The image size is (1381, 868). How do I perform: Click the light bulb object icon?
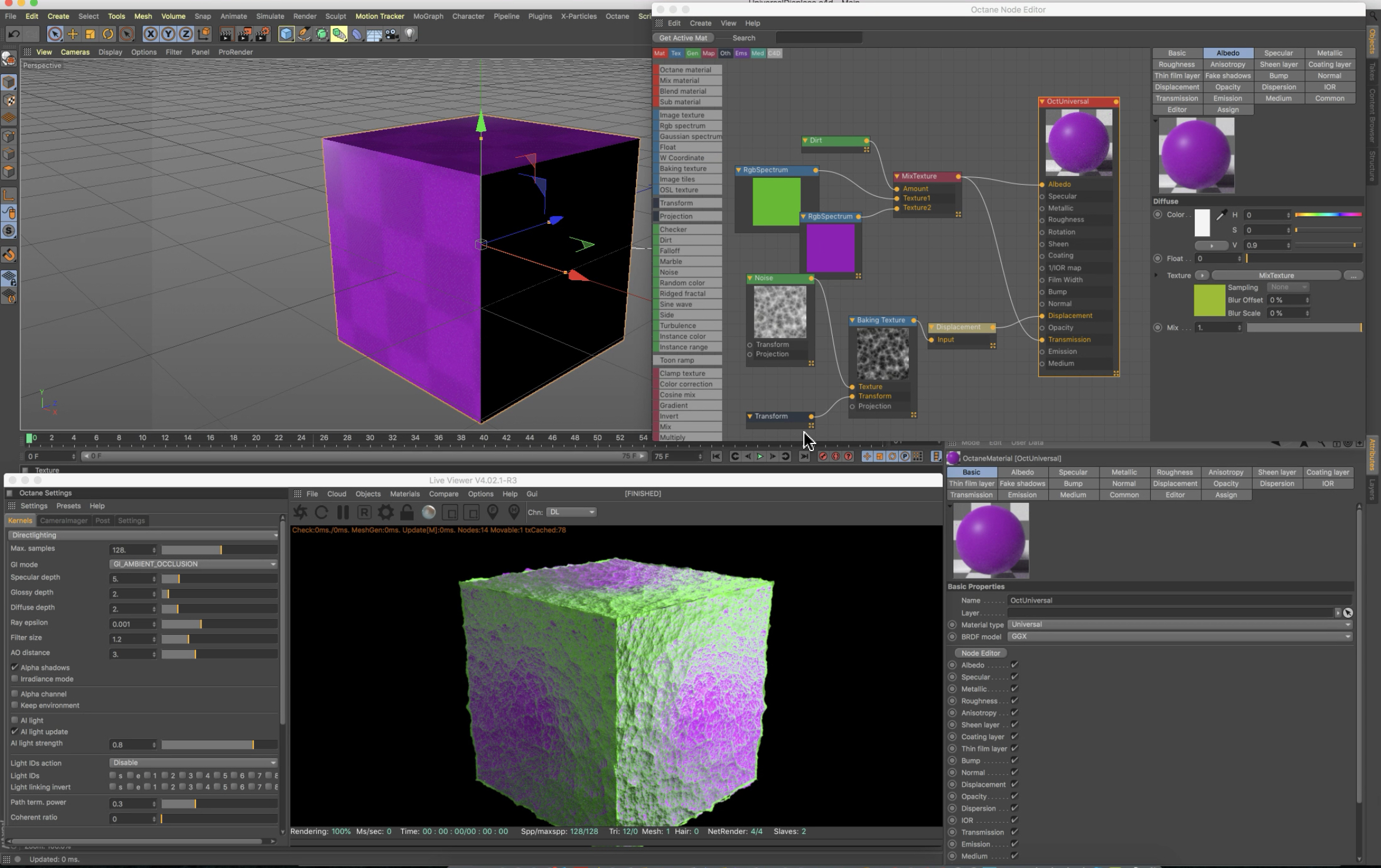pos(410,34)
